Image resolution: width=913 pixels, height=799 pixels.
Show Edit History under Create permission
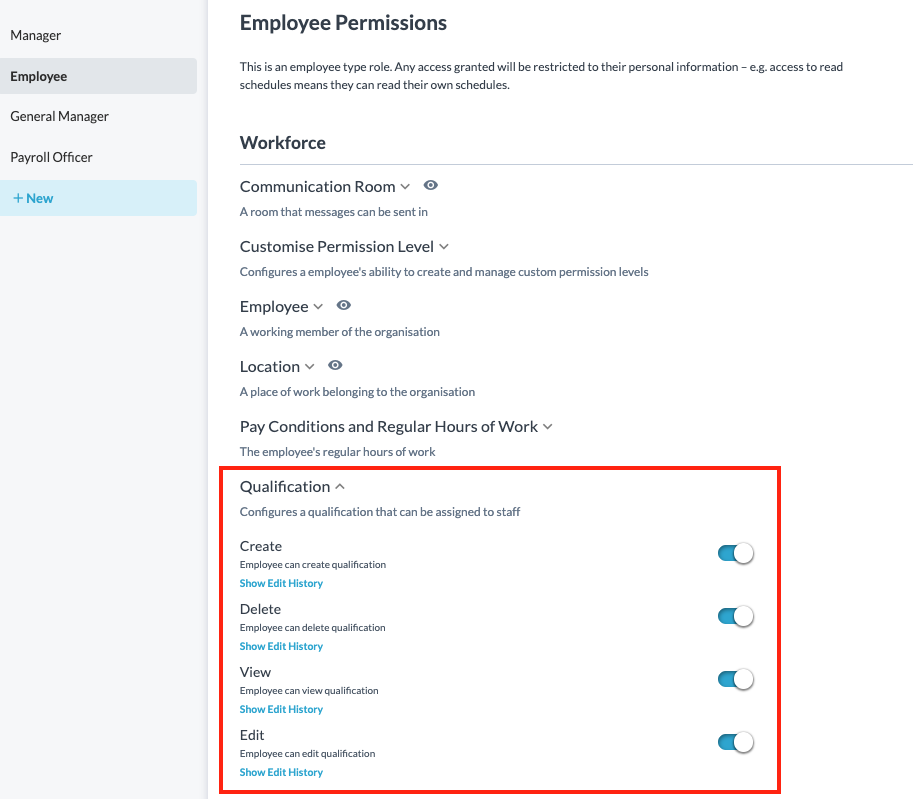tap(281, 584)
